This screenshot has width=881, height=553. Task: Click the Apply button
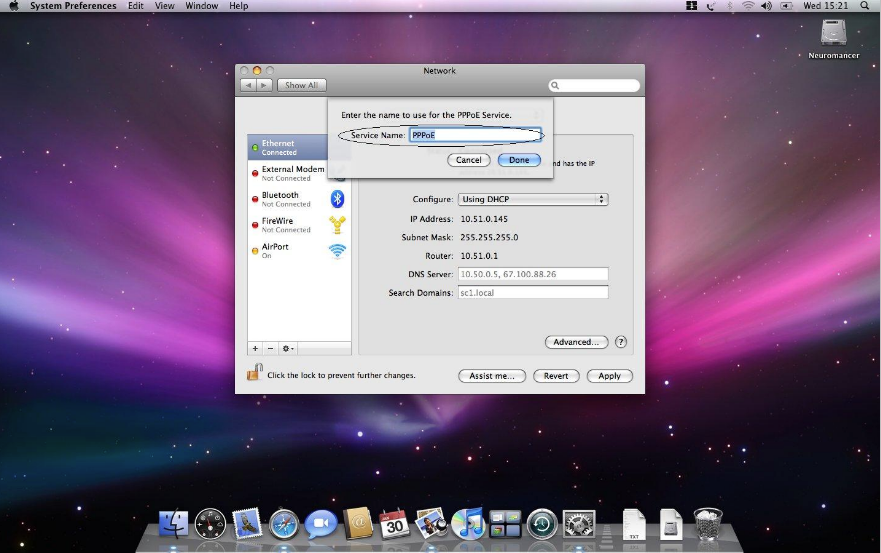[x=610, y=376]
